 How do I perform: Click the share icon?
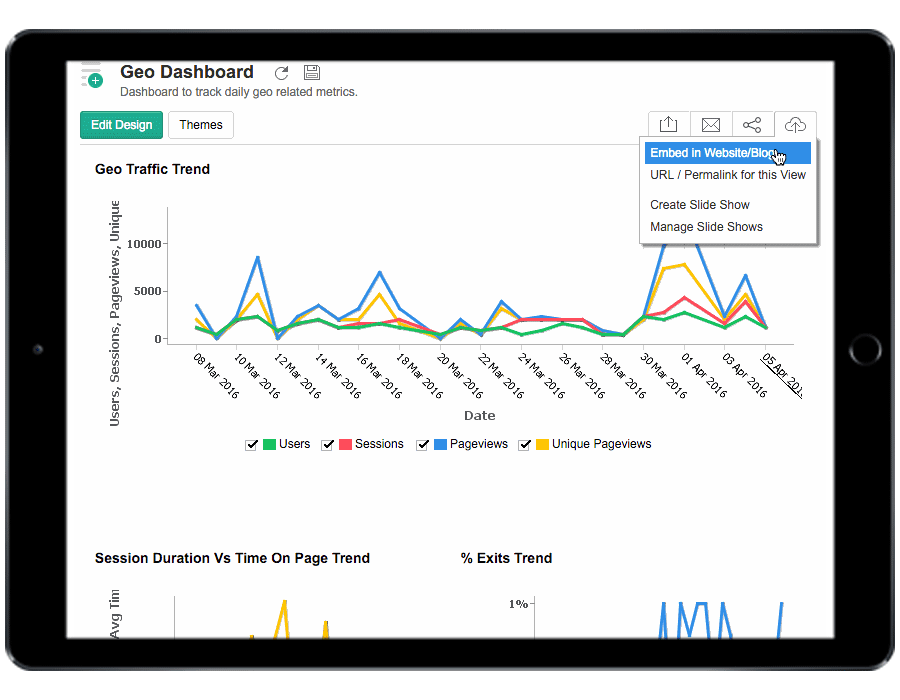(752, 125)
